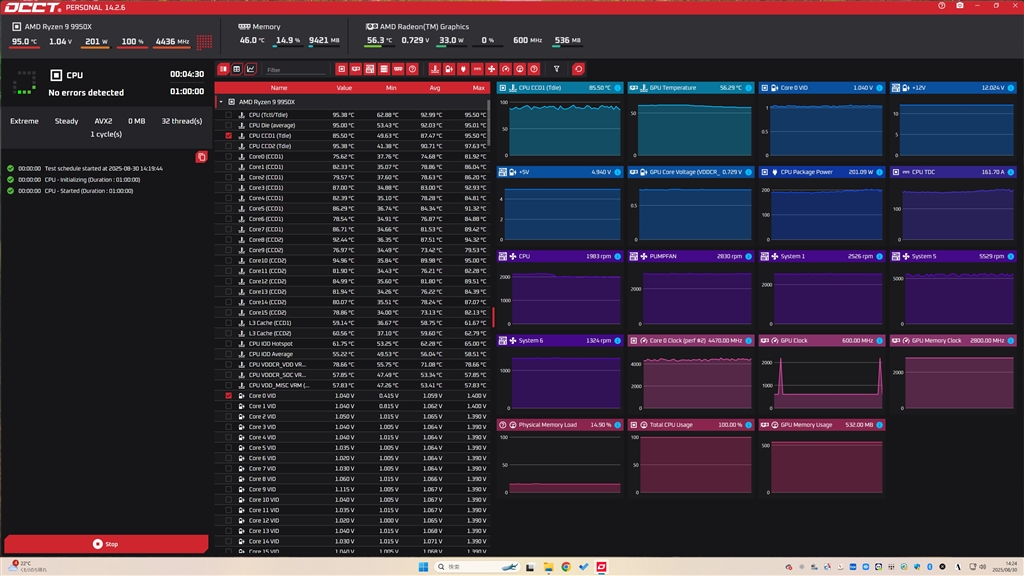Switch to the split monitoring view
Viewport: 1024px width, 576px height.
[223, 69]
